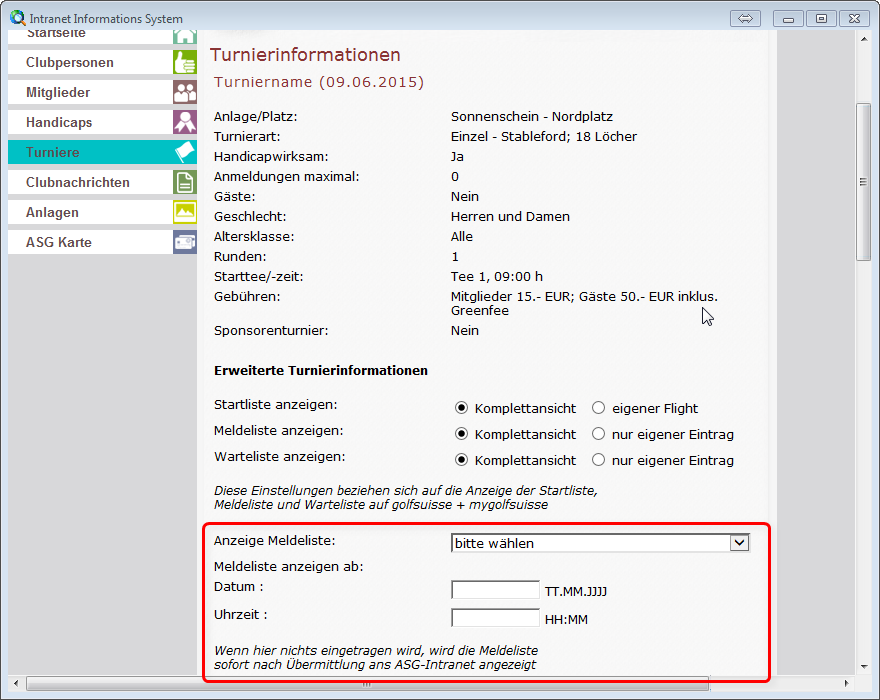Click the Clubnachrichten document icon

pyautogui.click(x=184, y=183)
